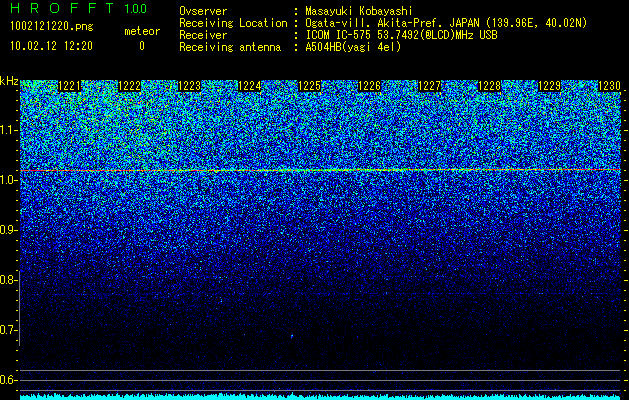Click the kHz axis unit label
This screenshot has width=629, height=400.
point(9,81)
